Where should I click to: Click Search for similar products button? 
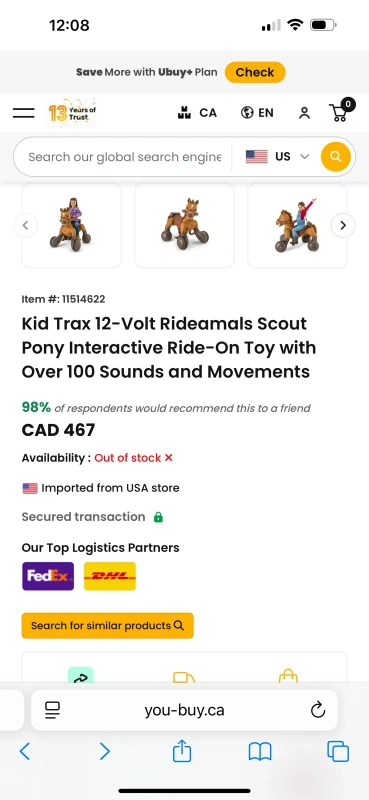click(x=108, y=626)
